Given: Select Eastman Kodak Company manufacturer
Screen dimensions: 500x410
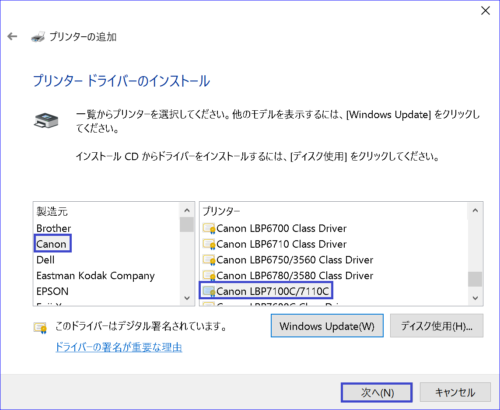Looking at the screenshot, I should (x=96, y=276).
